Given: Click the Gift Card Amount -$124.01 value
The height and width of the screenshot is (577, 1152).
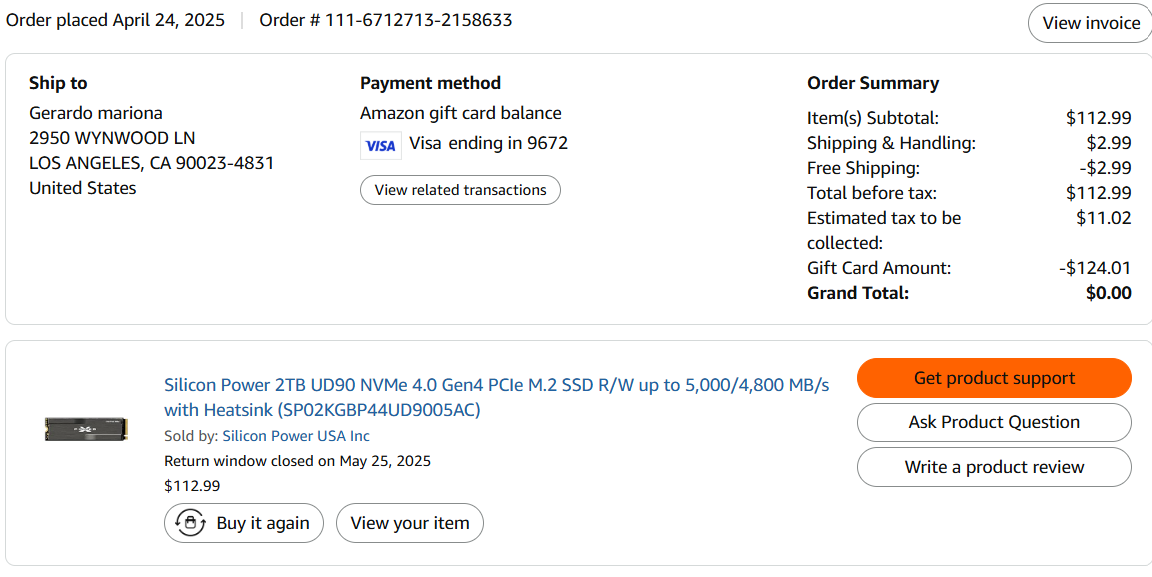Looking at the screenshot, I should point(1095,268).
